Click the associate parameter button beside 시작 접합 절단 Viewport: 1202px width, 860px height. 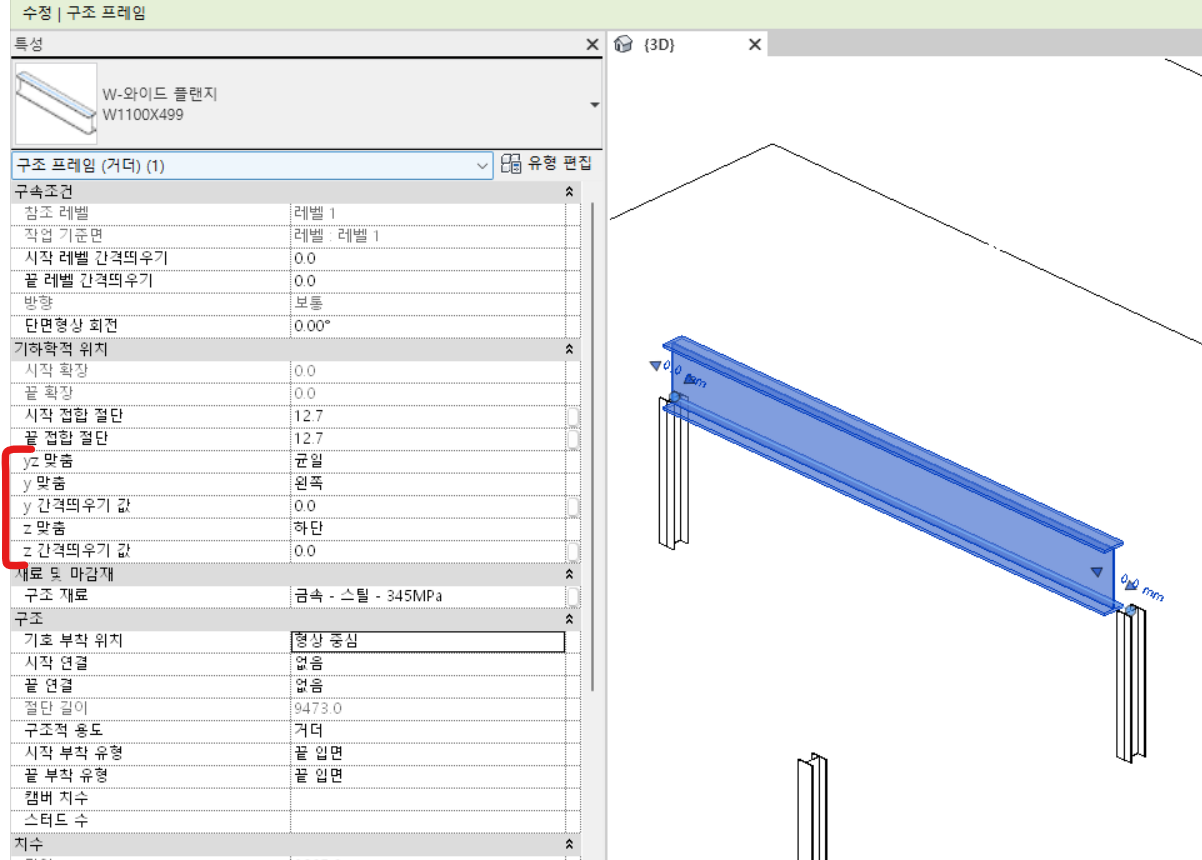click(572, 416)
